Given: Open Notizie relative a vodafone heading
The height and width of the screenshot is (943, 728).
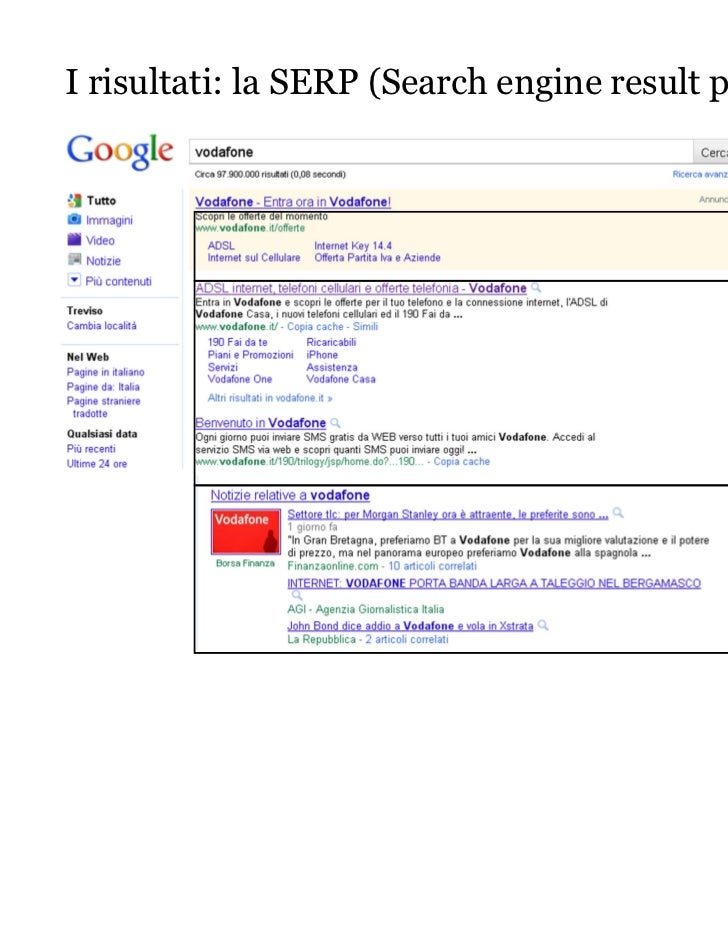Looking at the screenshot, I should pyautogui.click(x=290, y=495).
